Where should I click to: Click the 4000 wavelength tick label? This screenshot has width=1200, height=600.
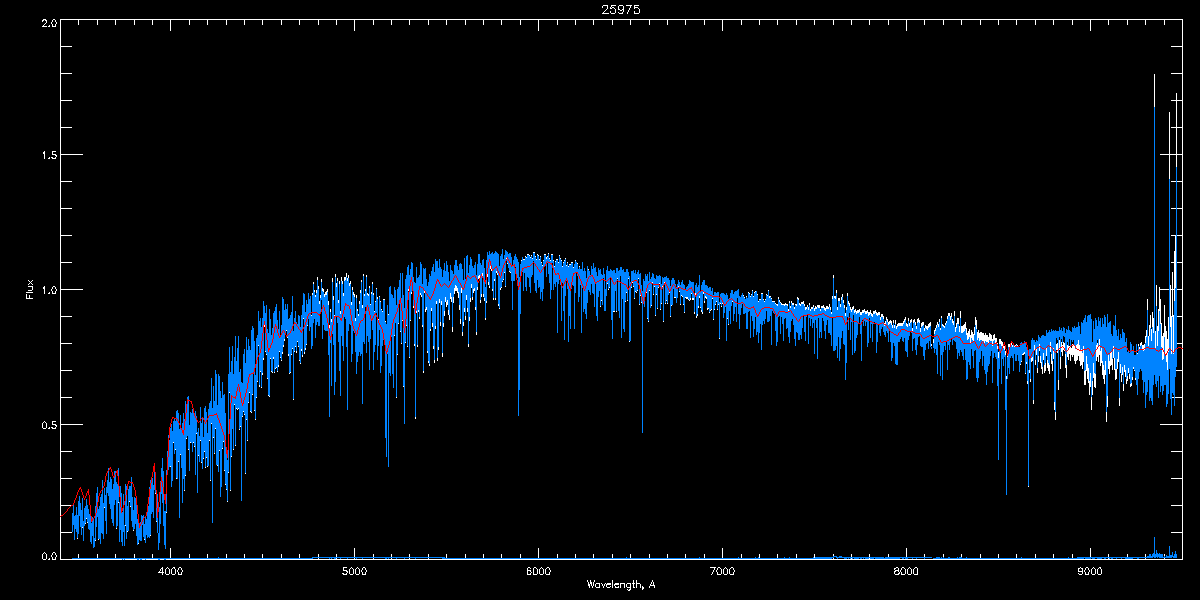[171, 572]
